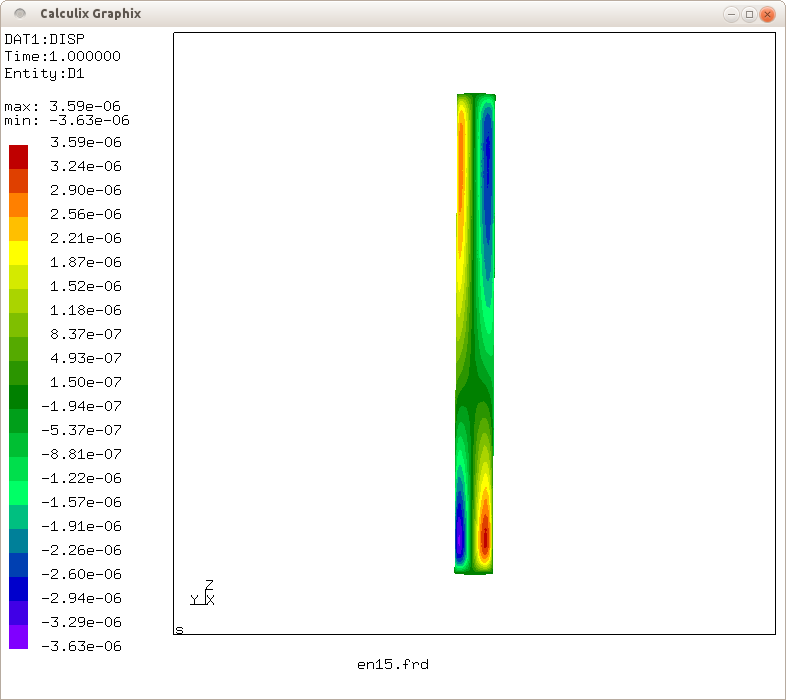The height and width of the screenshot is (700, 786).
Task: Click the legend value 4.93e-07
Action: 86,359
